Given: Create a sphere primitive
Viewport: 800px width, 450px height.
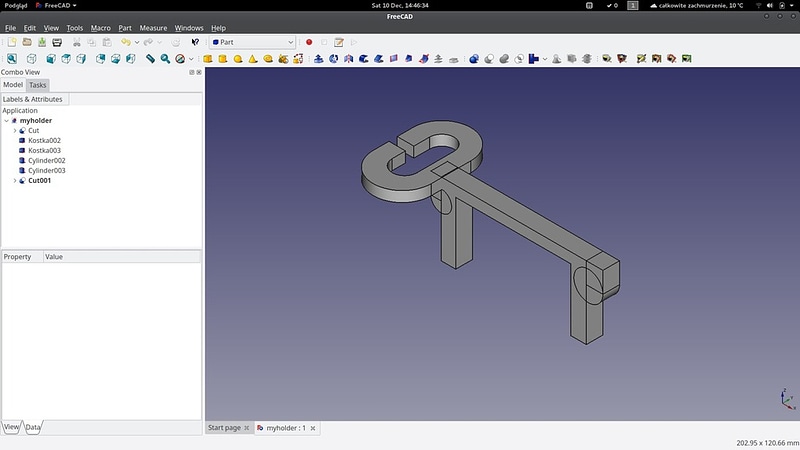Looking at the screenshot, I should pyautogui.click(x=238, y=59).
